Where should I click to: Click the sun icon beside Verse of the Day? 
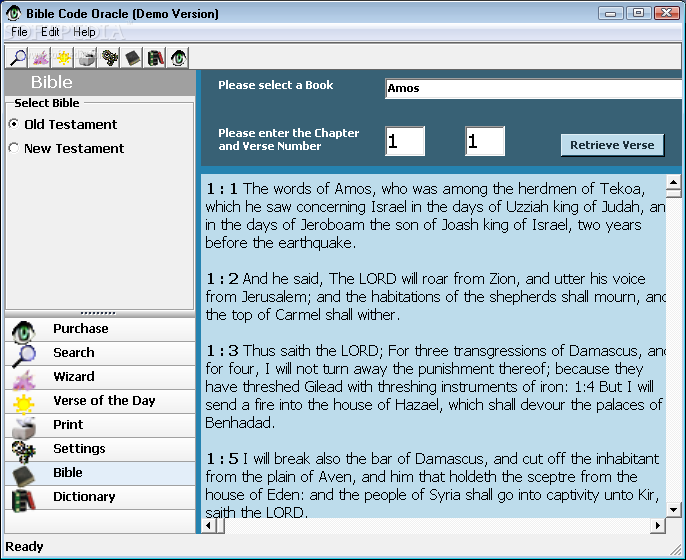click(x=23, y=403)
